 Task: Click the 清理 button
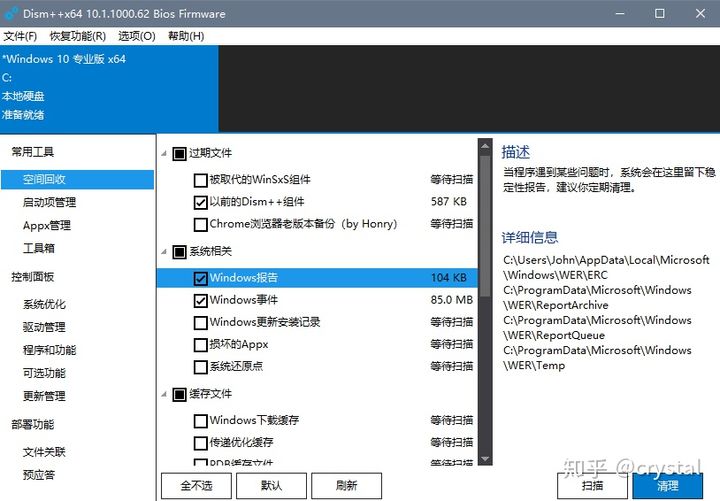668,485
